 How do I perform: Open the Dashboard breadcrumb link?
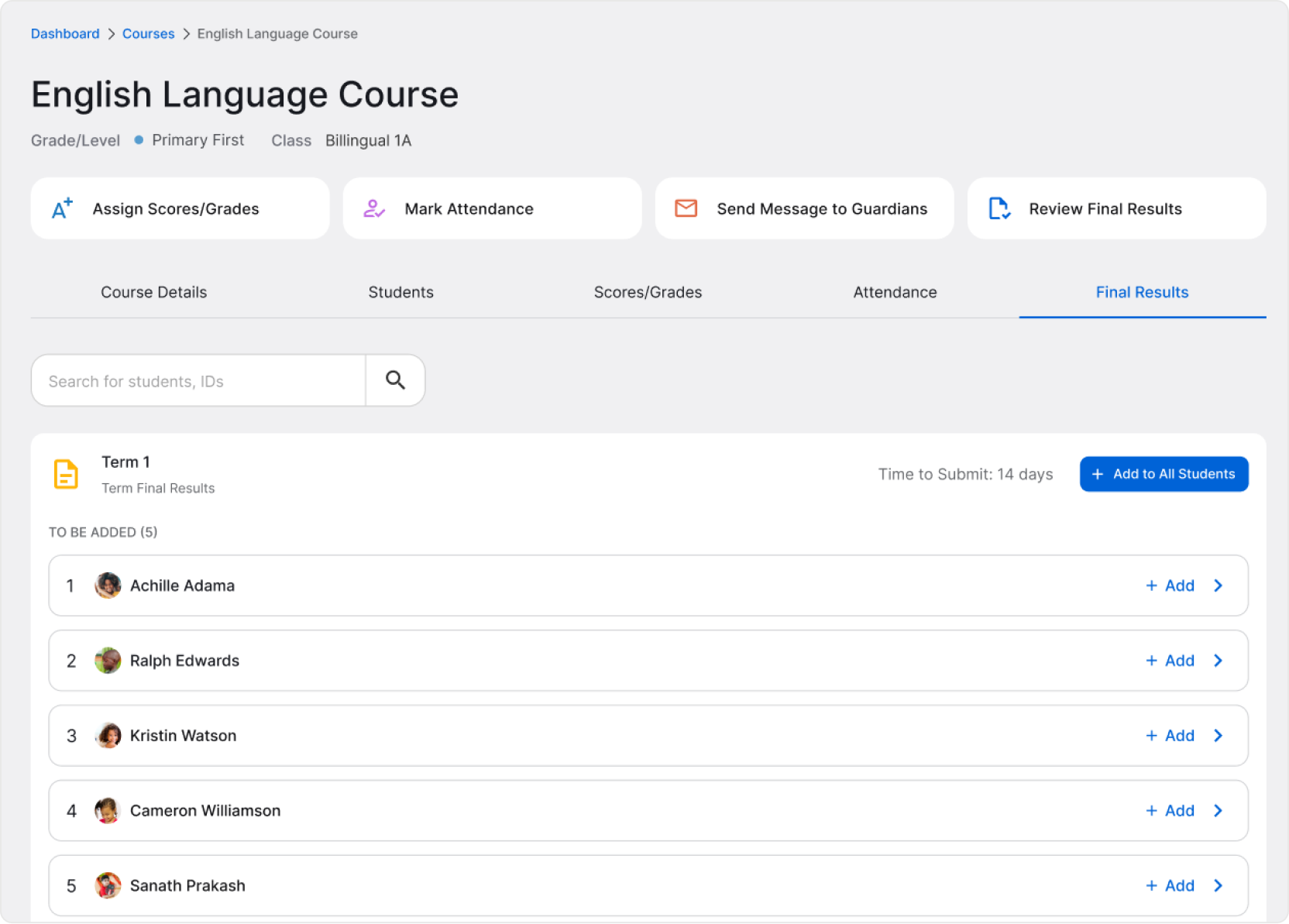(65, 33)
